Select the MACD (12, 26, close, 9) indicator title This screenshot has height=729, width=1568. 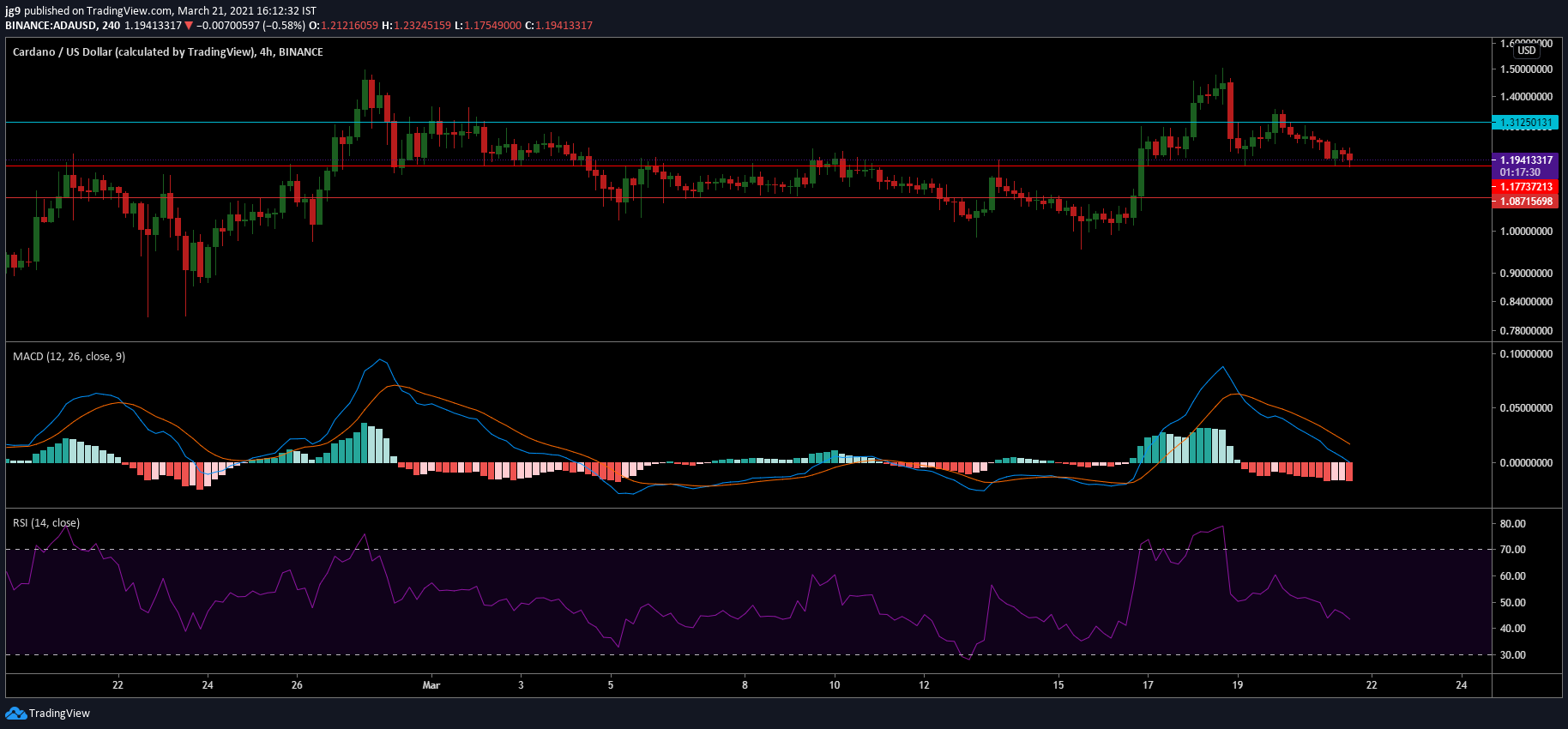(69, 357)
